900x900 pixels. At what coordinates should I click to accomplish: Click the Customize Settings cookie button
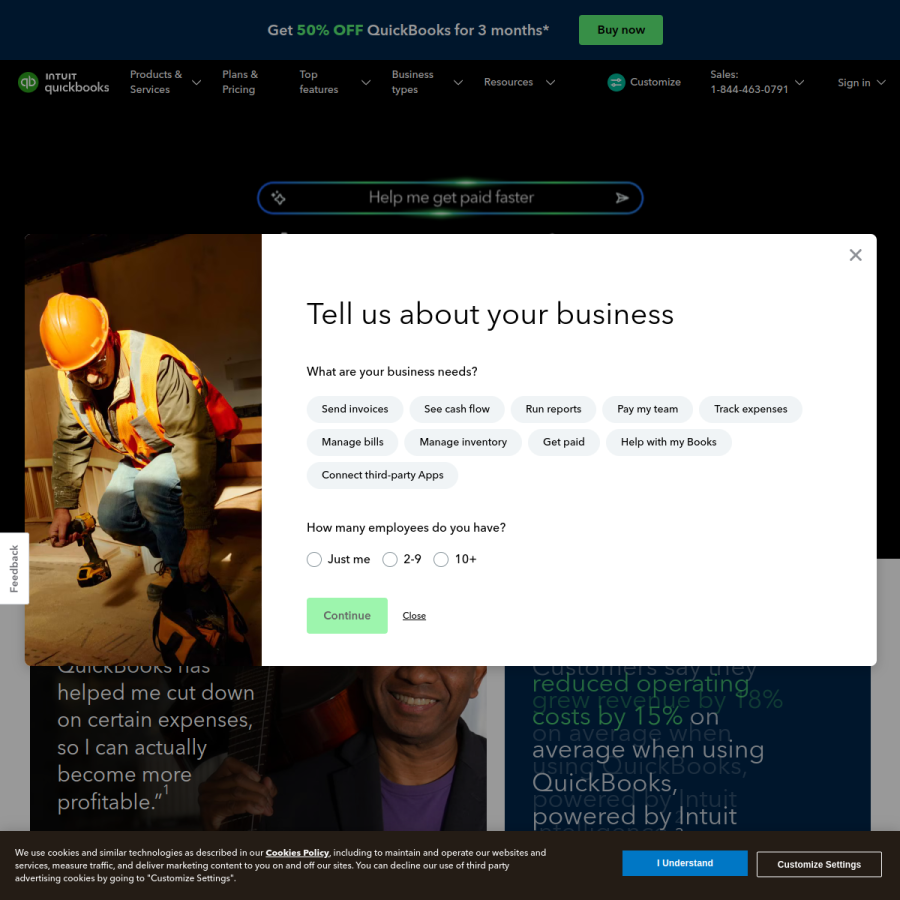[819, 864]
